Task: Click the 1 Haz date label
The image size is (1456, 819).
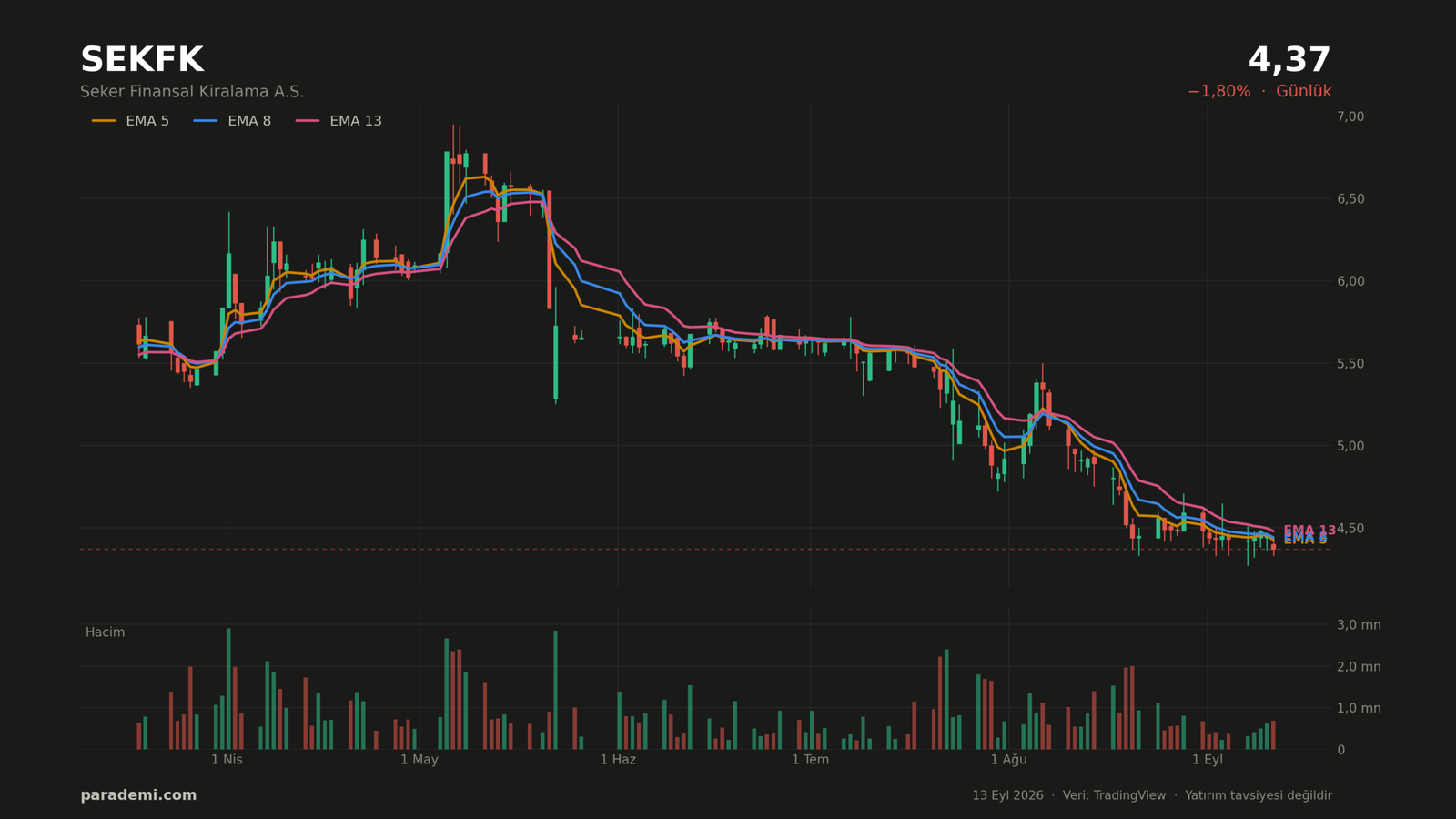Action: [618, 760]
